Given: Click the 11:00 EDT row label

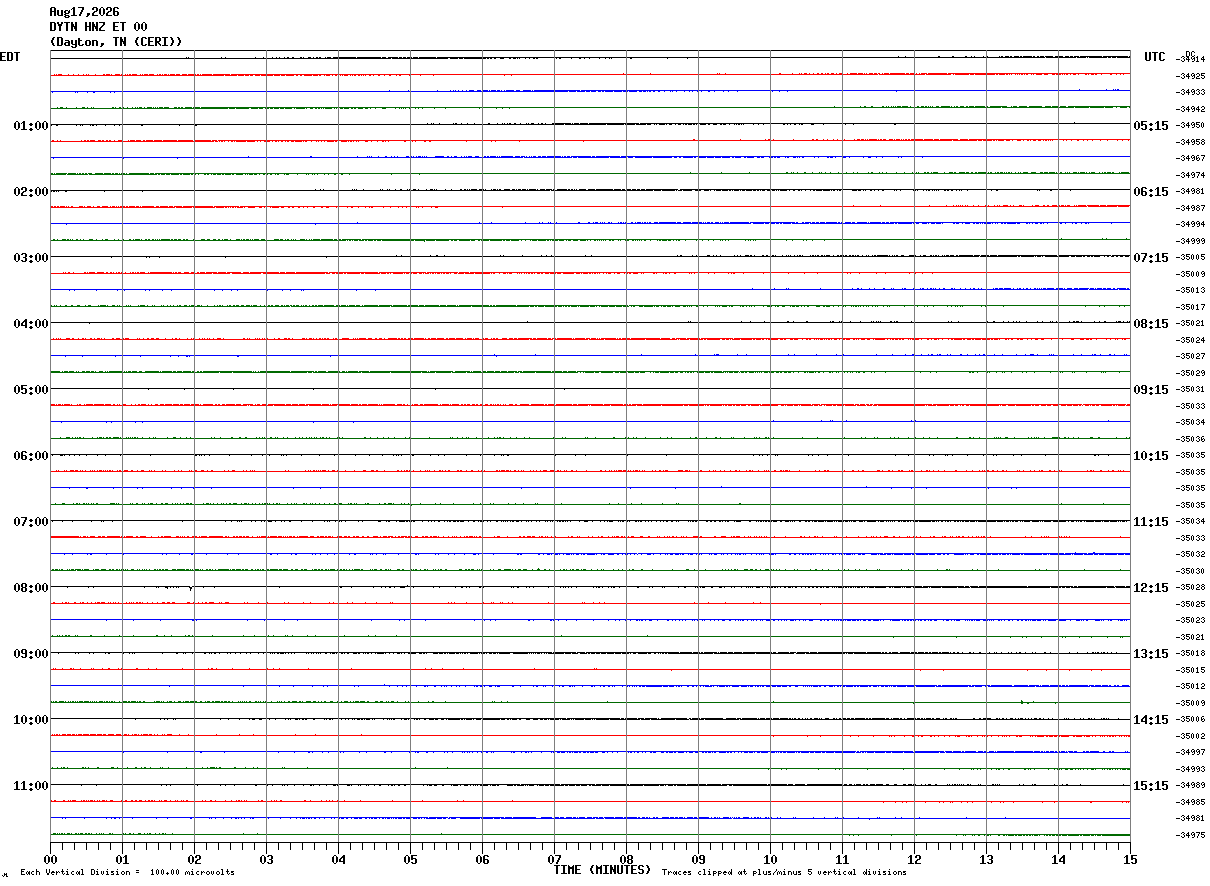Looking at the screenshot, I should click(x=31, y=786).
